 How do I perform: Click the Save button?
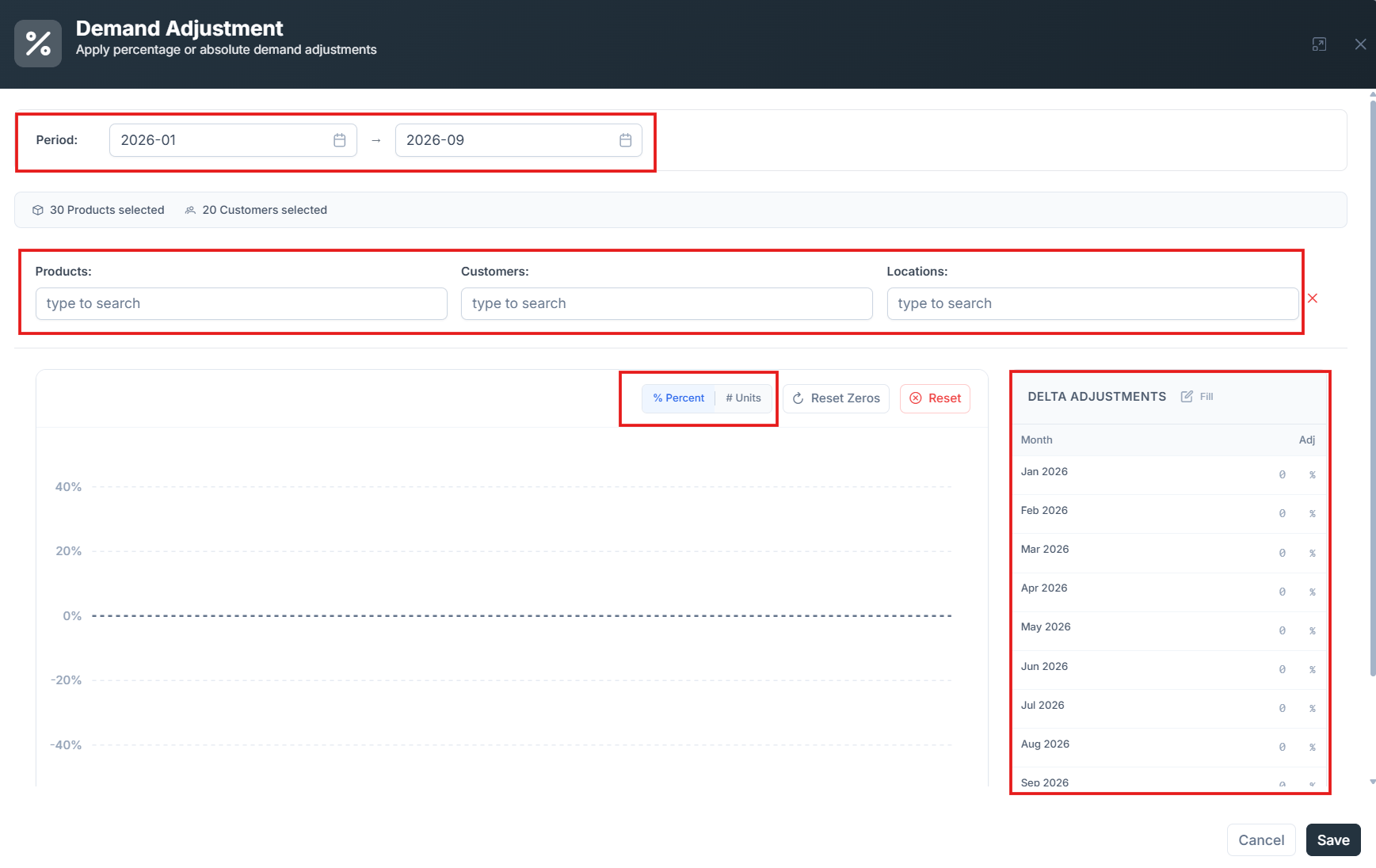1333,840
